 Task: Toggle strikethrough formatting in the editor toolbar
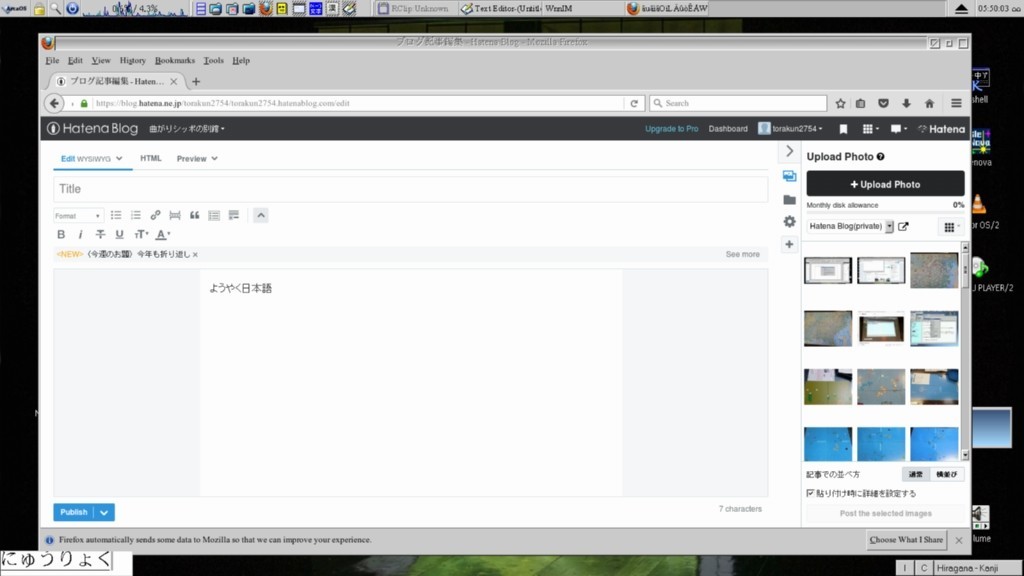point(100,234)
